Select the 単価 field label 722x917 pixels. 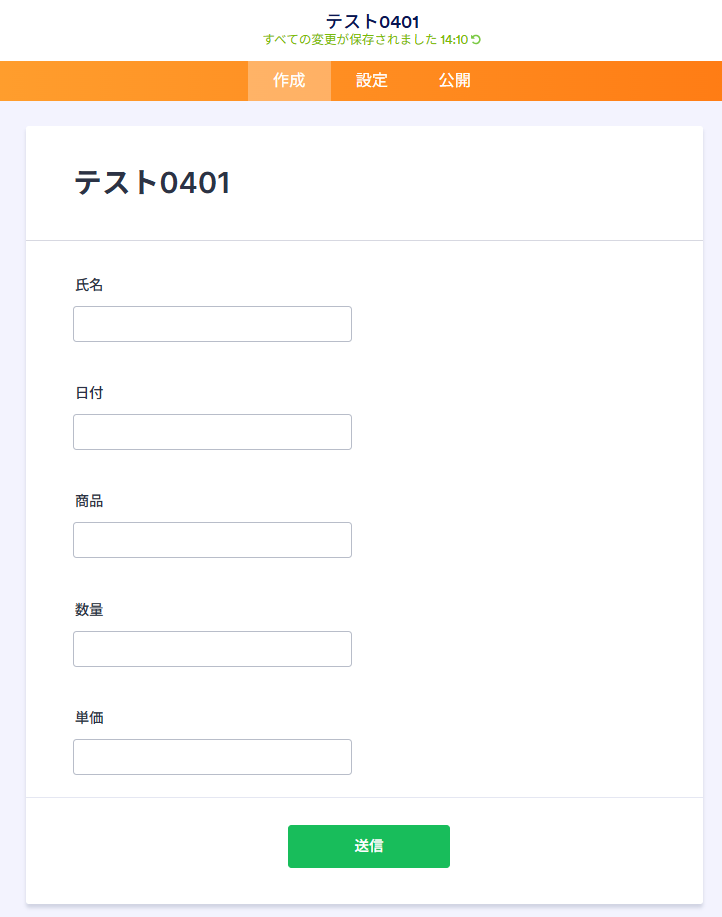(x=89, y=718)
